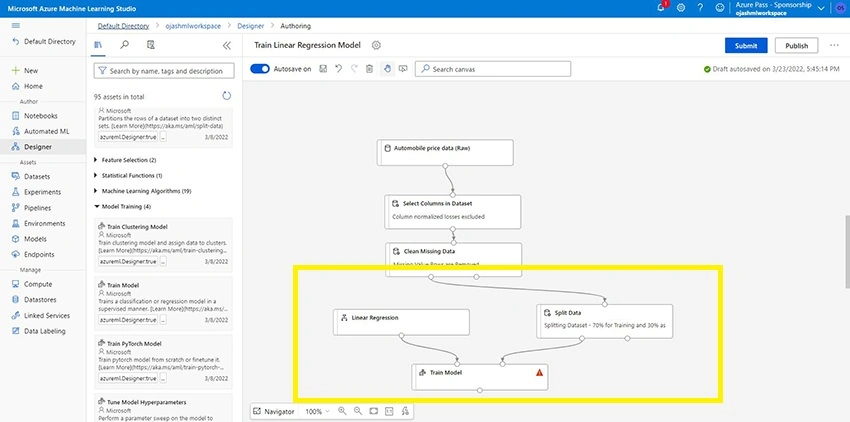
Task: Click the undo arrow in canvas toolbar
Action: pyautogui.click(x=339, y=69)
